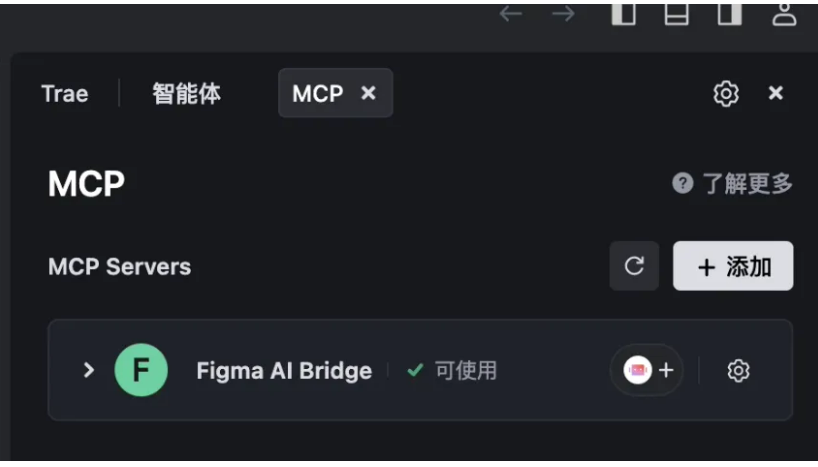Refresh the MCP Servers list

pos(634,266)
